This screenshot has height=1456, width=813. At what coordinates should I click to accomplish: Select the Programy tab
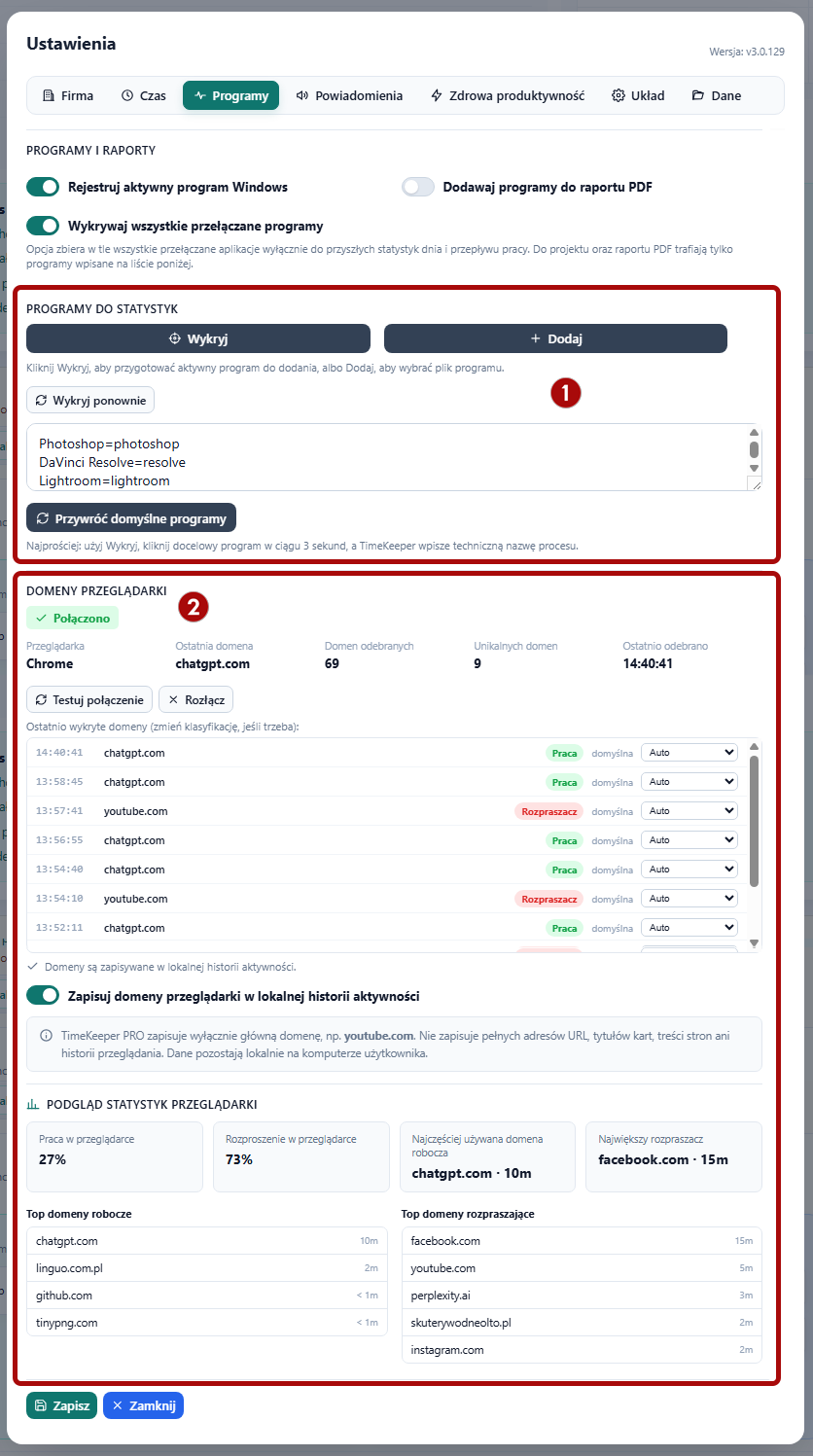click(231, 95)
